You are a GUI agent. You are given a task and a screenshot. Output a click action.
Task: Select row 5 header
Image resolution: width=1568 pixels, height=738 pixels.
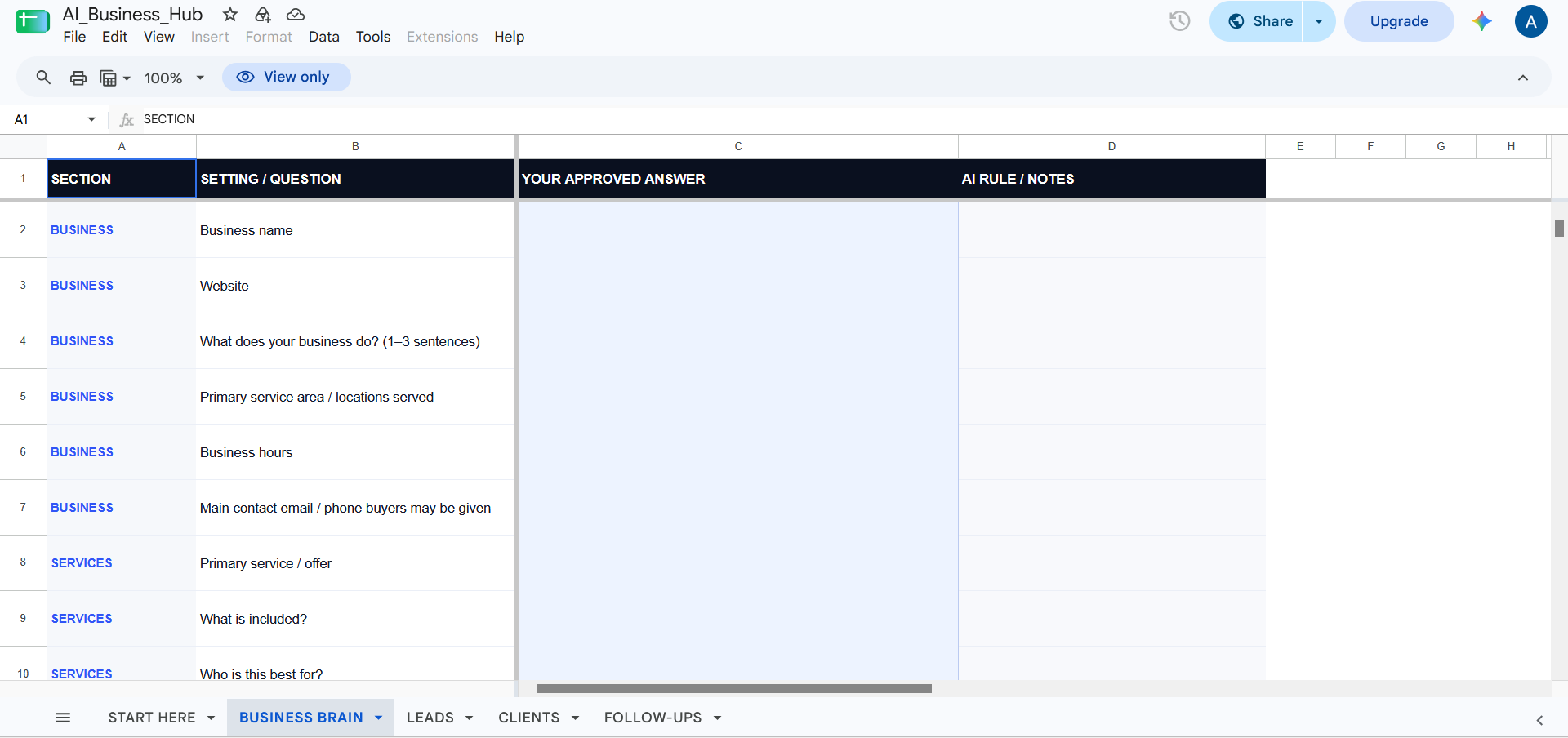click(23, 397)
